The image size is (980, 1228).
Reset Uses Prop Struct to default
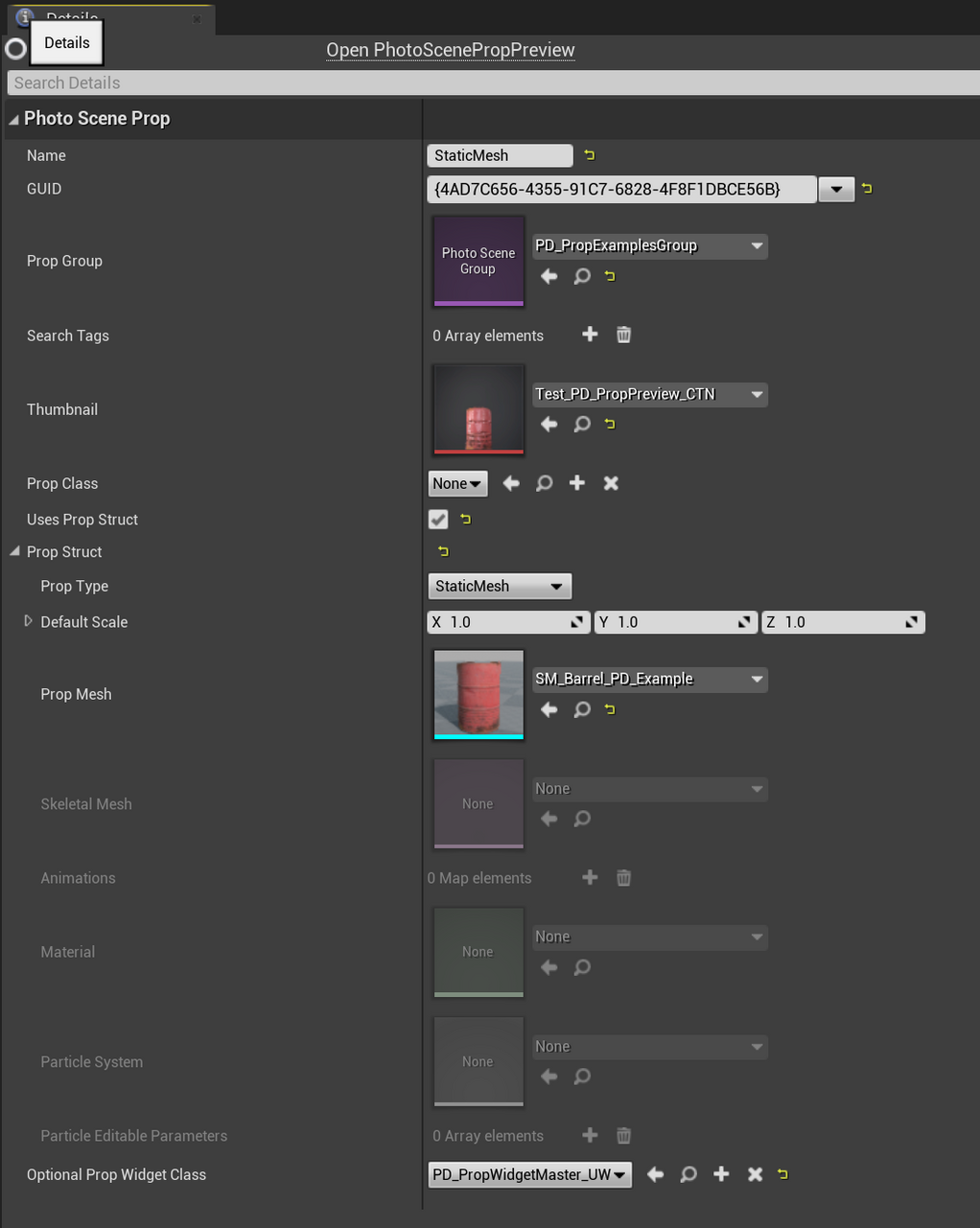click(465, 519)
